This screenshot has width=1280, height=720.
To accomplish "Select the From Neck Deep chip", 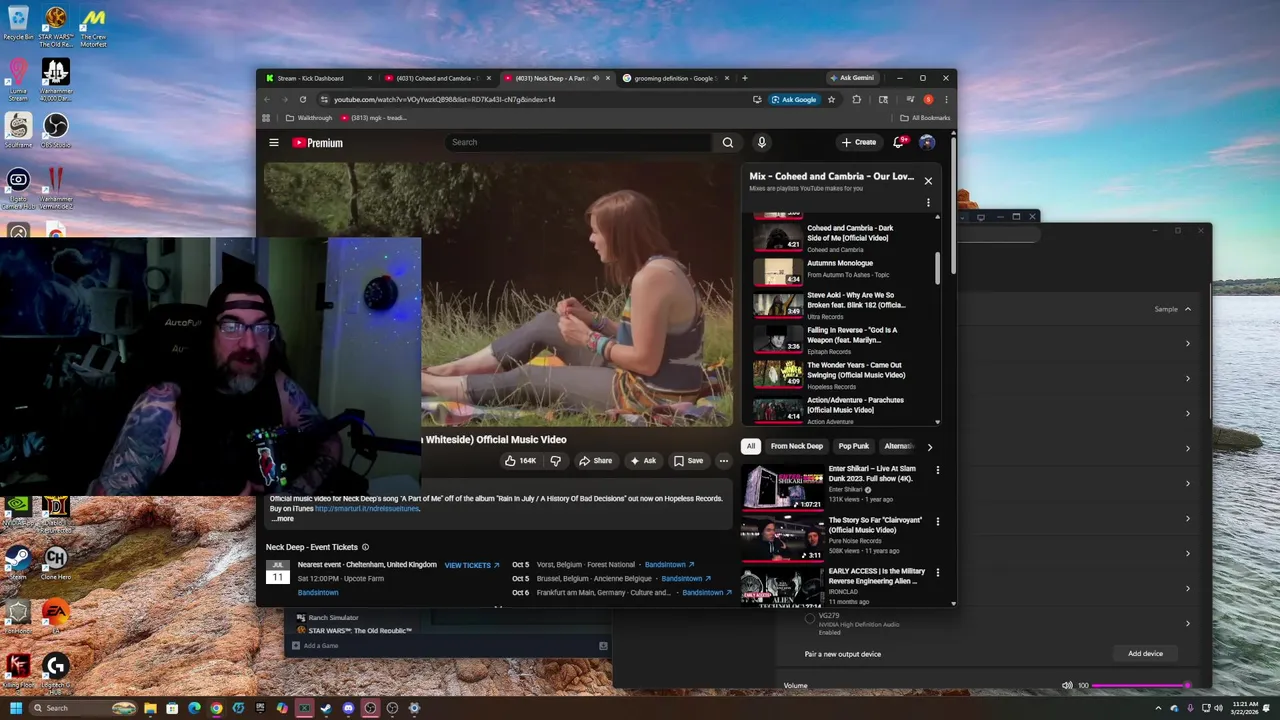I will coord(797,446).
